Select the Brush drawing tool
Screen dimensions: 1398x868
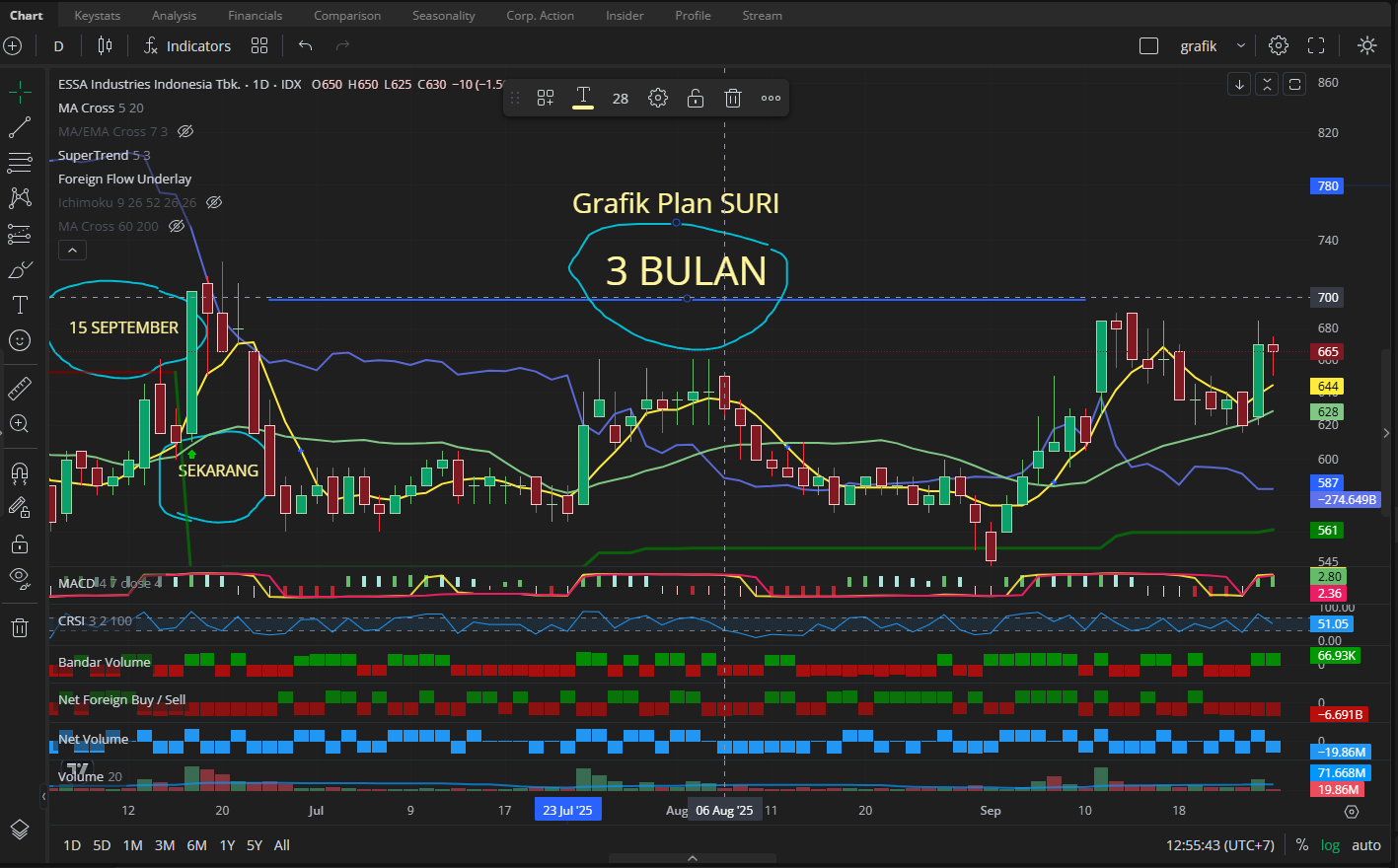click(x=20, y=268)
